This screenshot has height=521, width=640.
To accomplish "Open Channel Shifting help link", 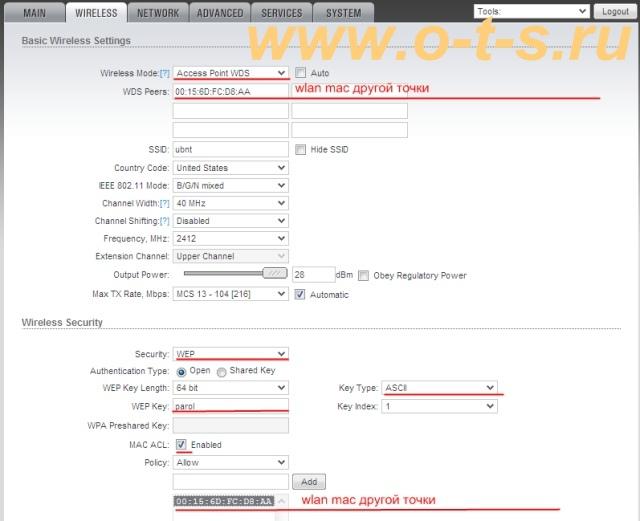I will tap(164, 221).
